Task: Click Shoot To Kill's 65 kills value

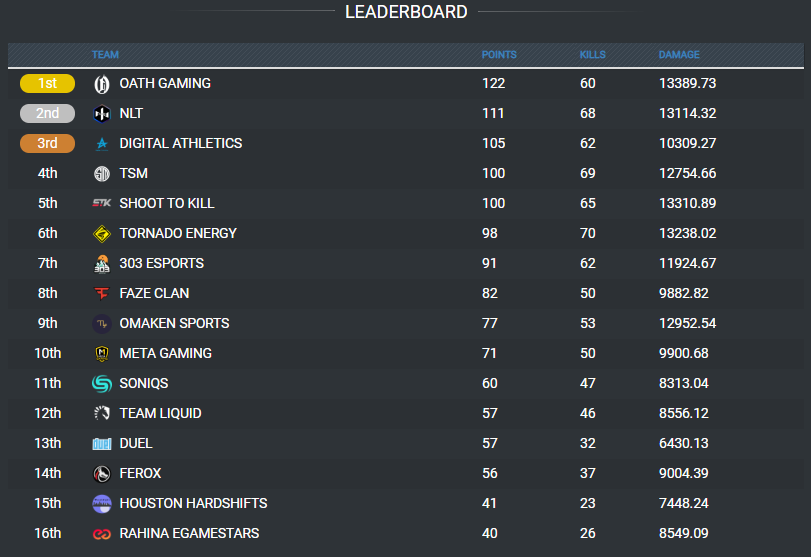Action: pyautogui.click(x=588, y=203)
